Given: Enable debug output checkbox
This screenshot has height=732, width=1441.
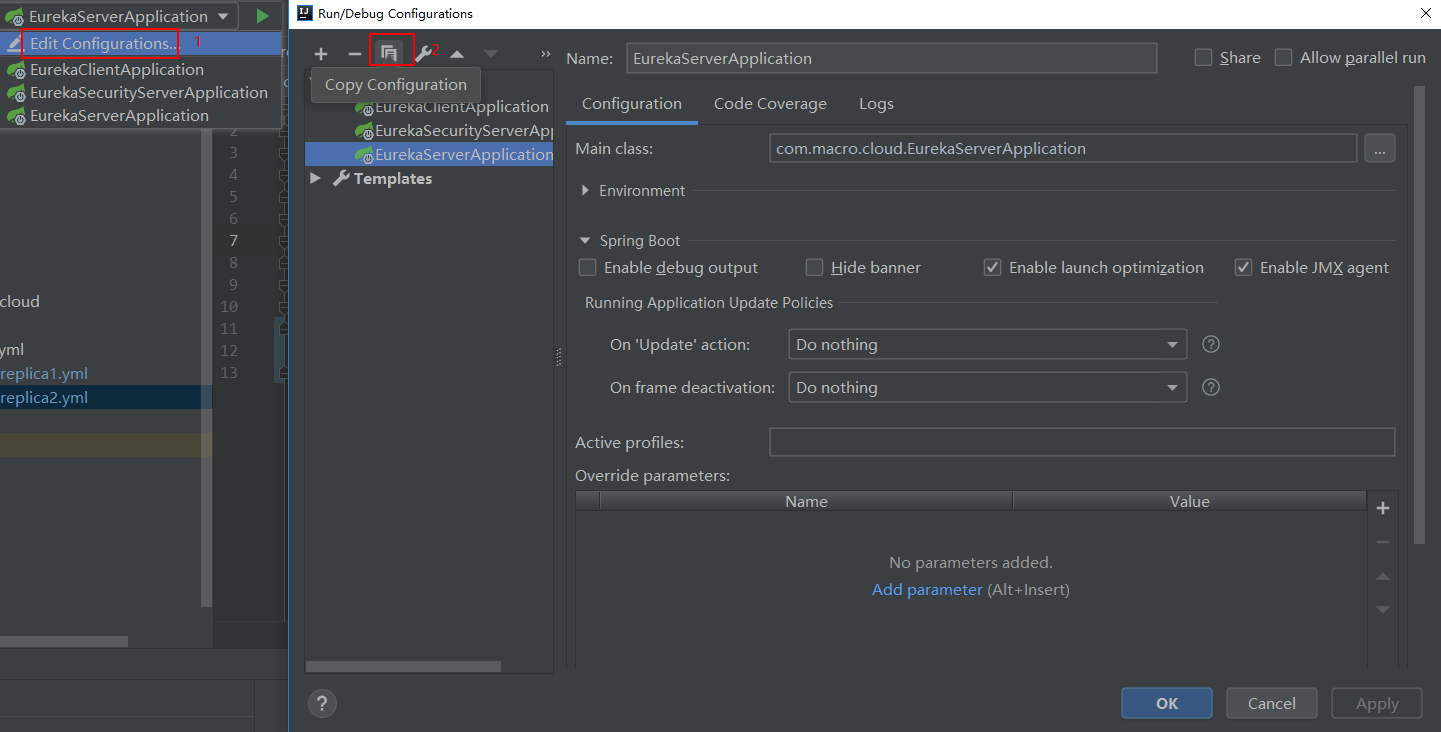Looking at the screenshot, I should 588,268.
